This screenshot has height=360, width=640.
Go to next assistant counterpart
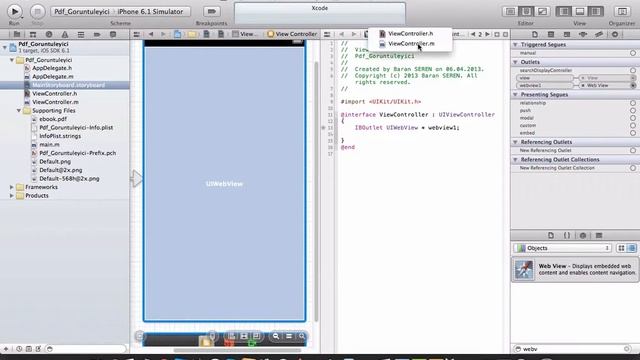coord(487,34)
